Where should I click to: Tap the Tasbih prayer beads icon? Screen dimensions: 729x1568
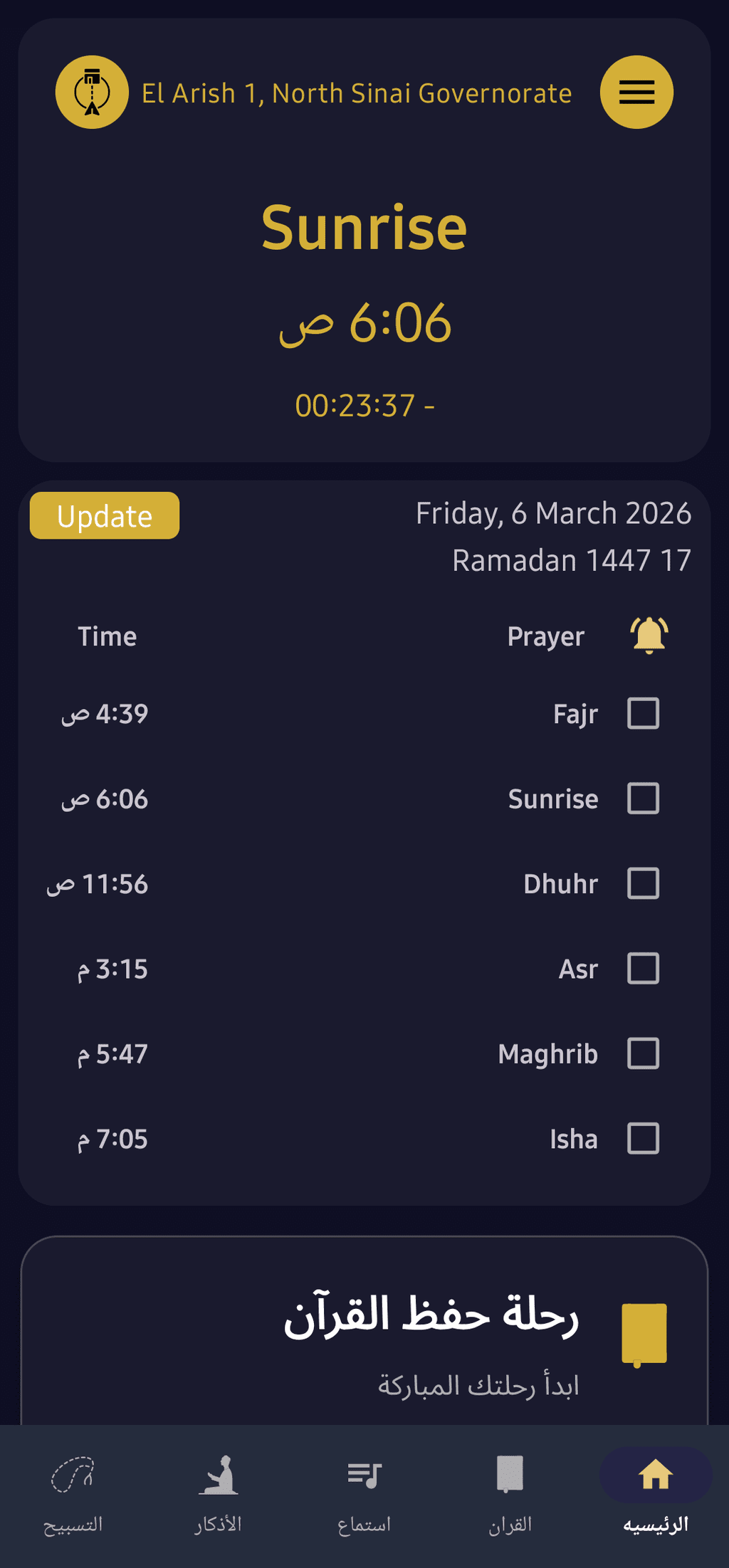click(73, 1475)
